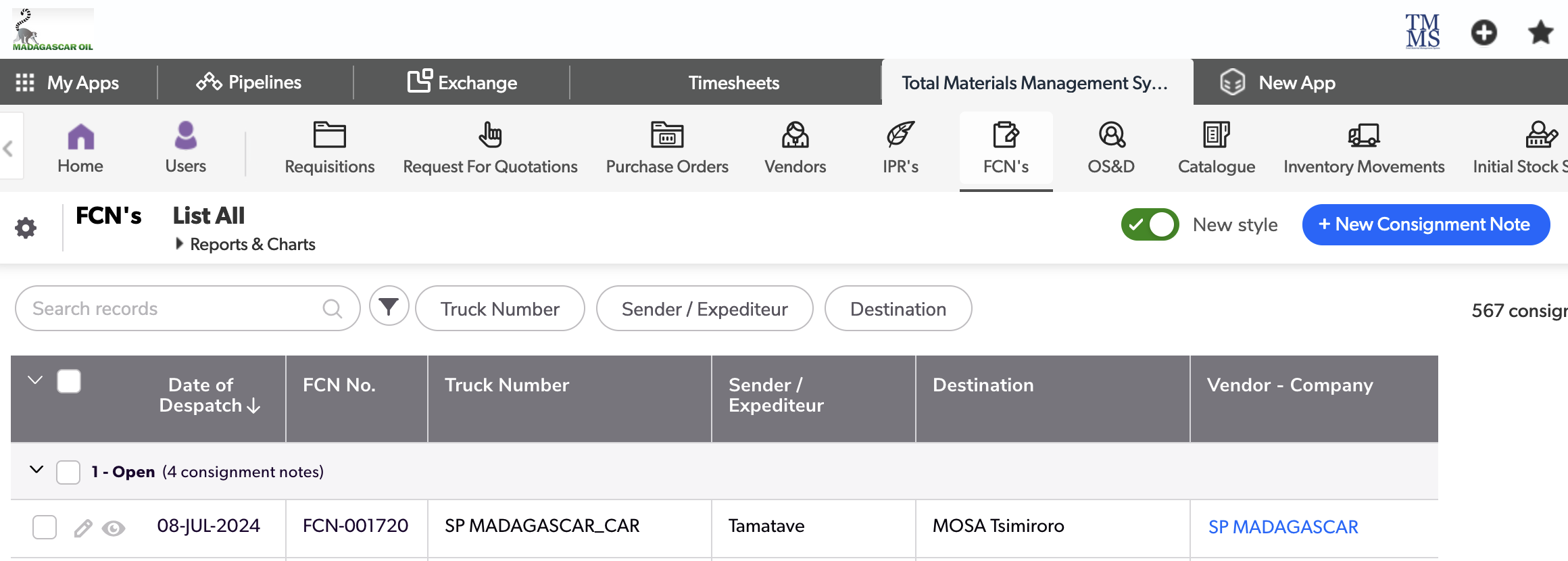
Task: Tick the checkbox for FCN-001720 row
Action: (x=45, y=527)
